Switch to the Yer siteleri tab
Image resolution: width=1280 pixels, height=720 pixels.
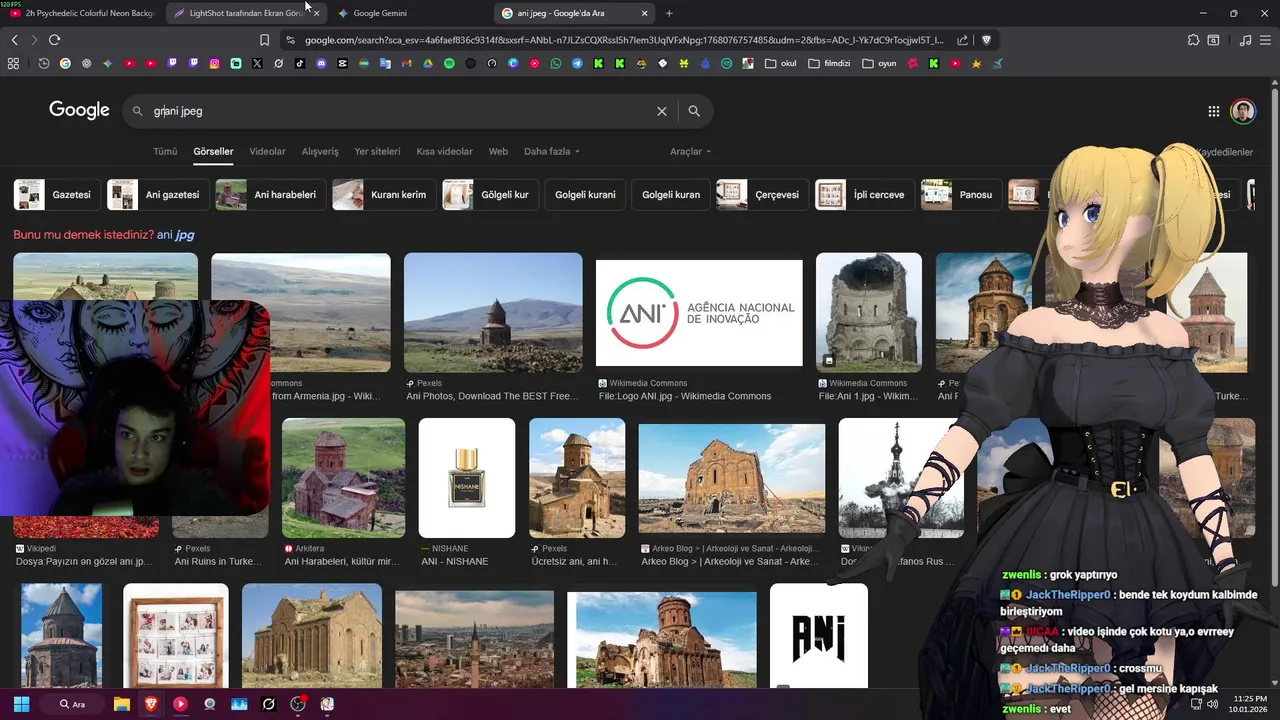(377, 152)
